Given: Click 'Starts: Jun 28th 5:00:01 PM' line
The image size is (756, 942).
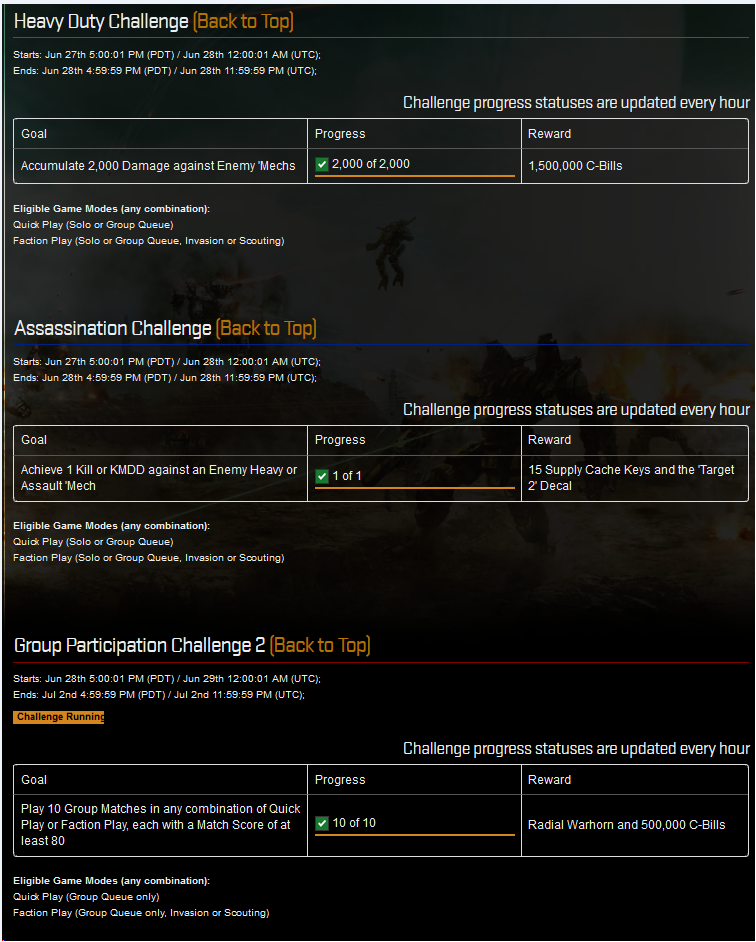Looking at the screenshot, I should pyautogui.click(x=167, y=679).
